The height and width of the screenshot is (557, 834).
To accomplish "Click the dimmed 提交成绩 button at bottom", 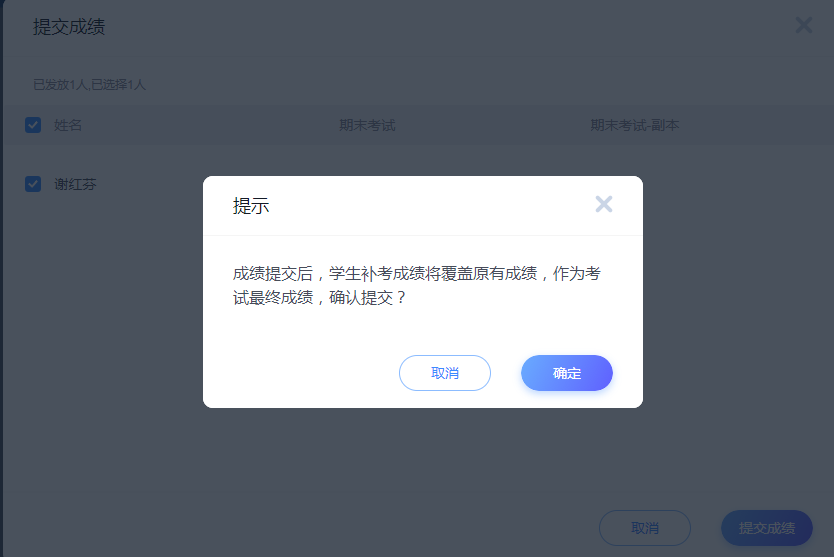I will pyautogui.click(x=766, y=528).
